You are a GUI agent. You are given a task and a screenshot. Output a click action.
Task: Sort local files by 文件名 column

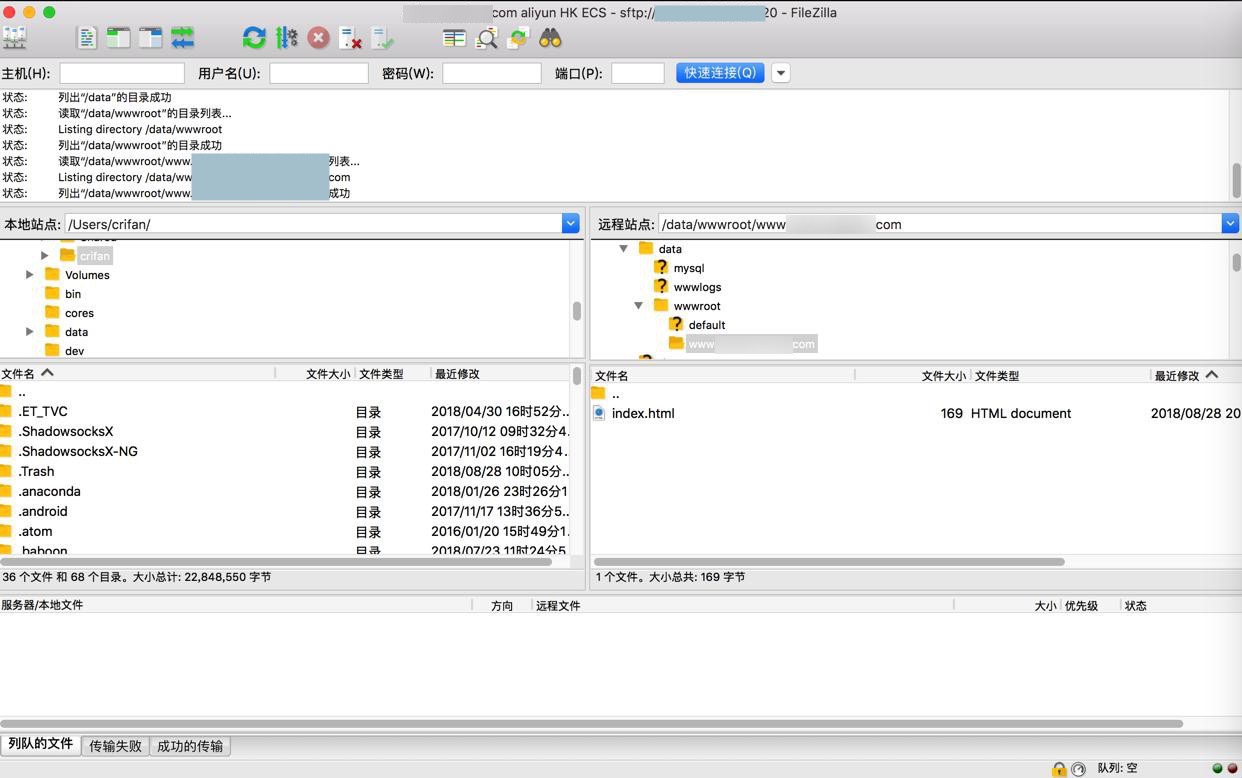(138, 373)
